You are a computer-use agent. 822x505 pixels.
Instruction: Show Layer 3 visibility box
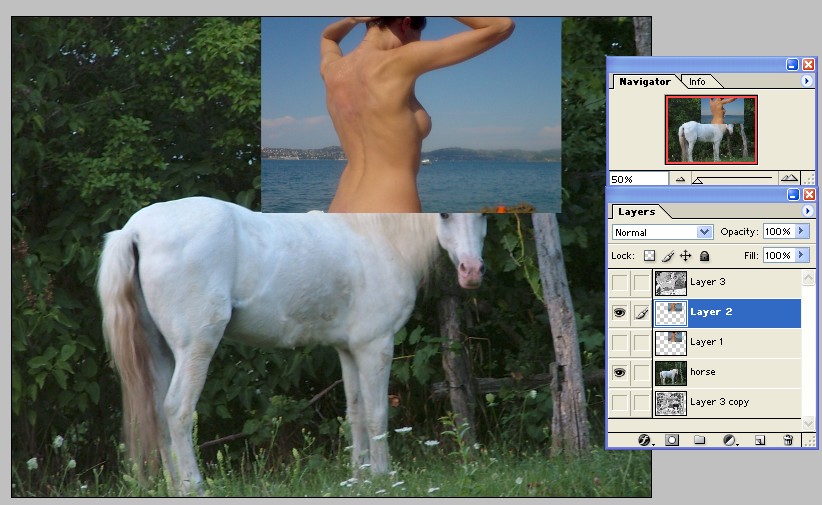(x=619, y=283)
